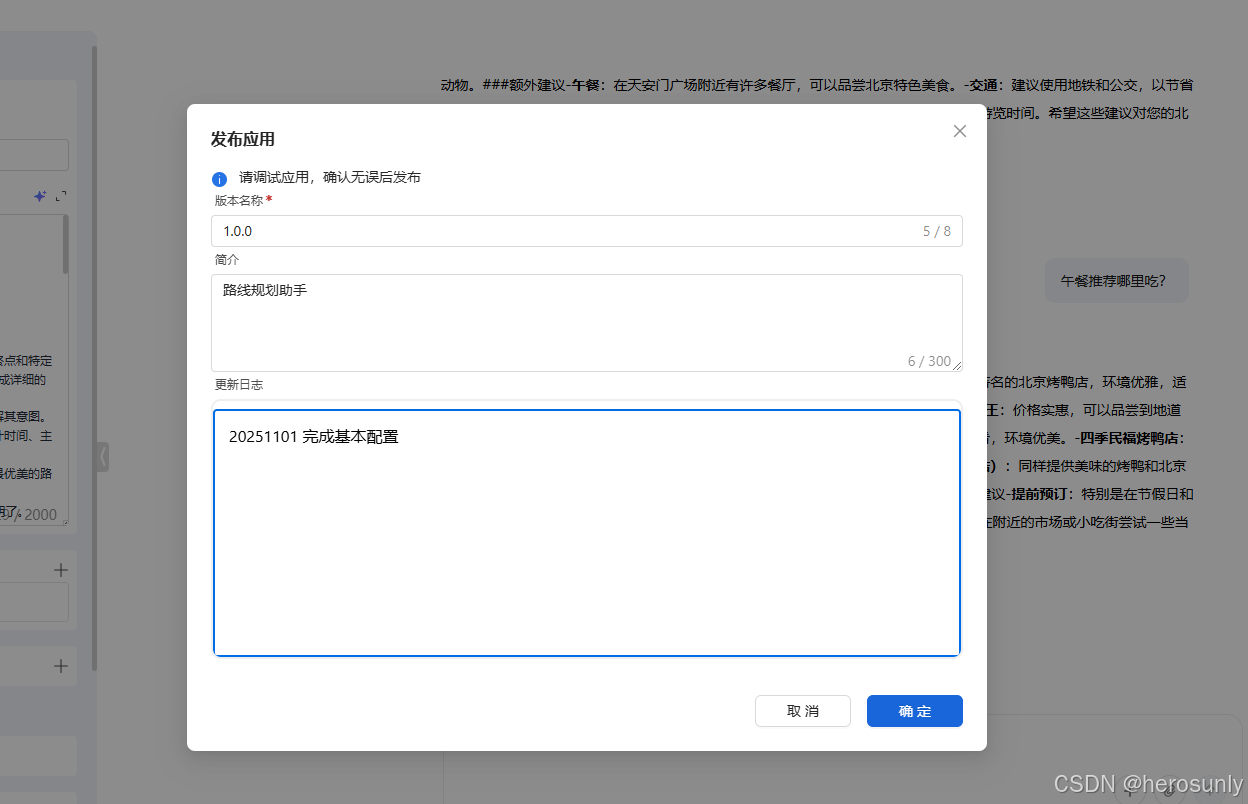Click the expand-fullscreen icon beside the sparkle icon
This screenshot has height=804, width=1248.
(61, 196)
